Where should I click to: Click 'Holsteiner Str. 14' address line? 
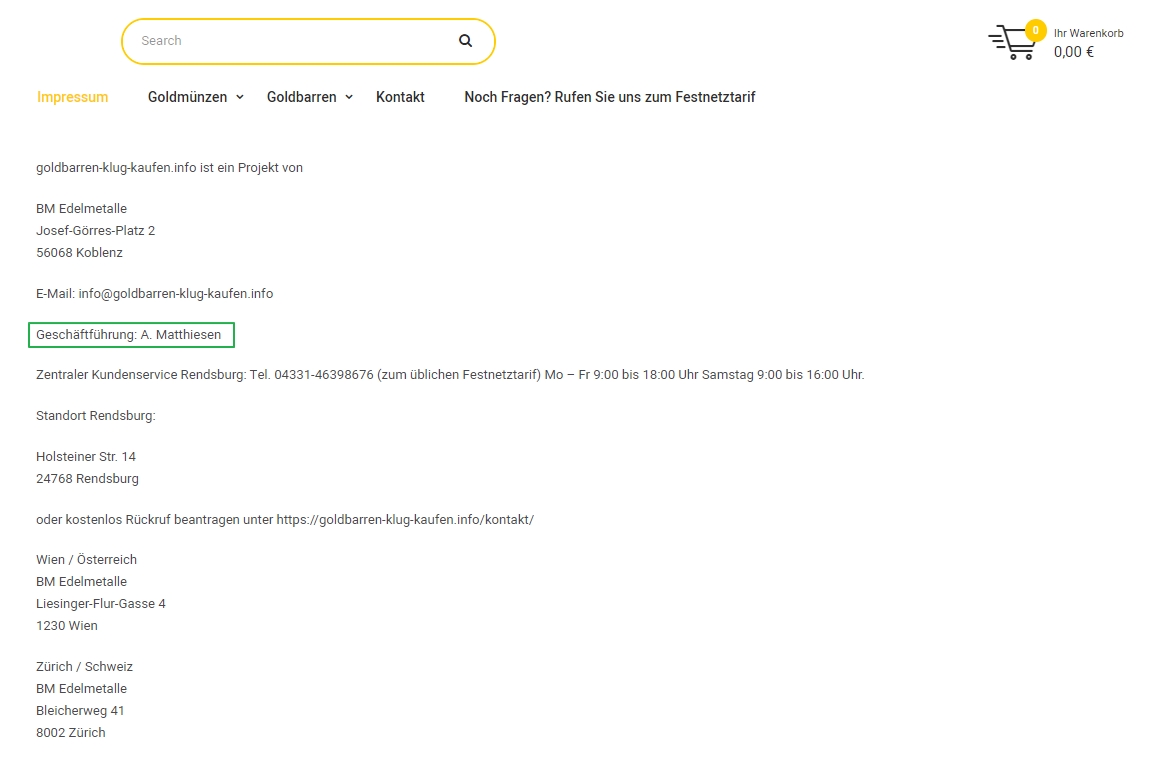coord(86,456)
